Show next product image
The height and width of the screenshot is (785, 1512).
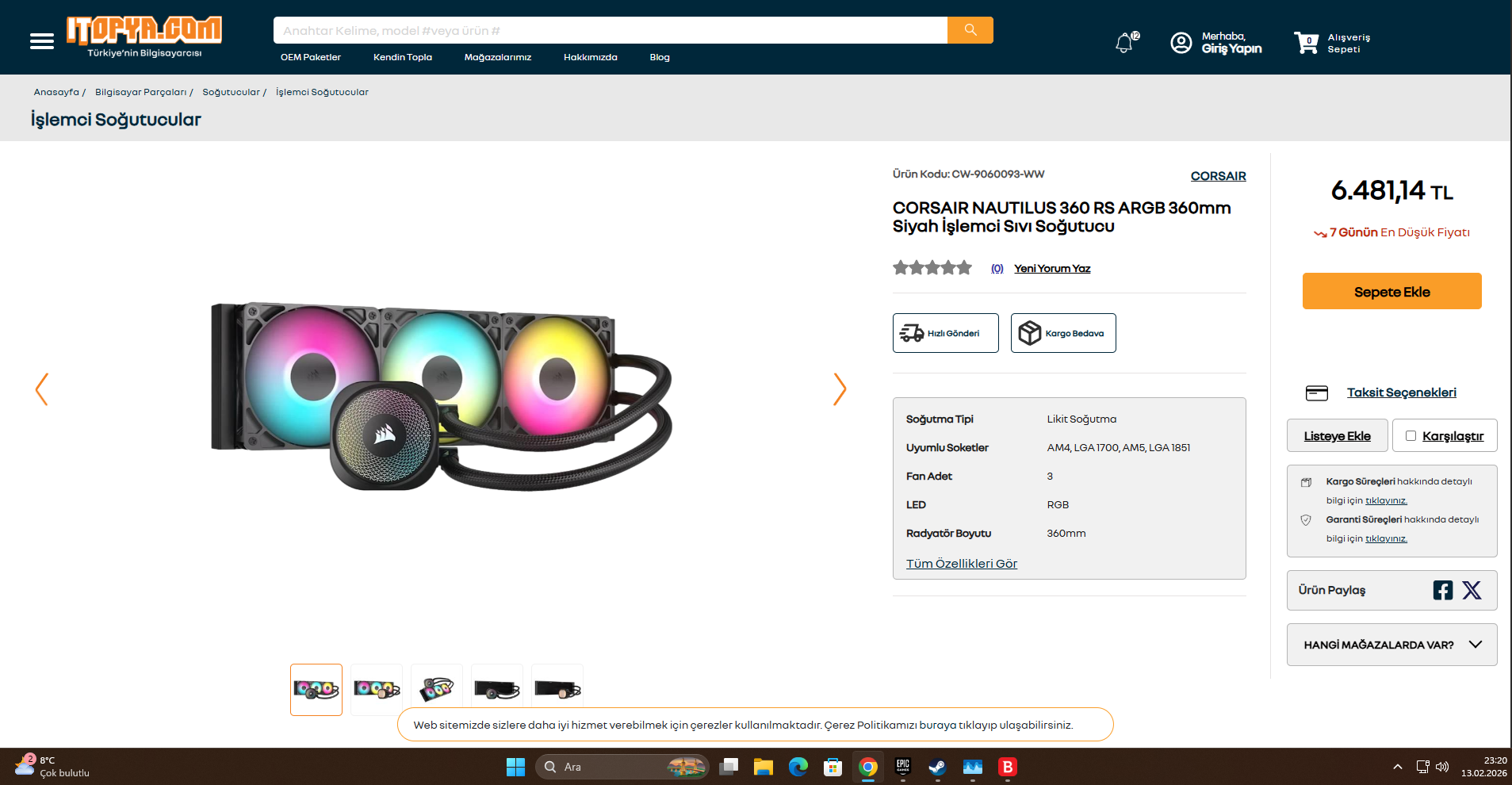tap(840, 389)
